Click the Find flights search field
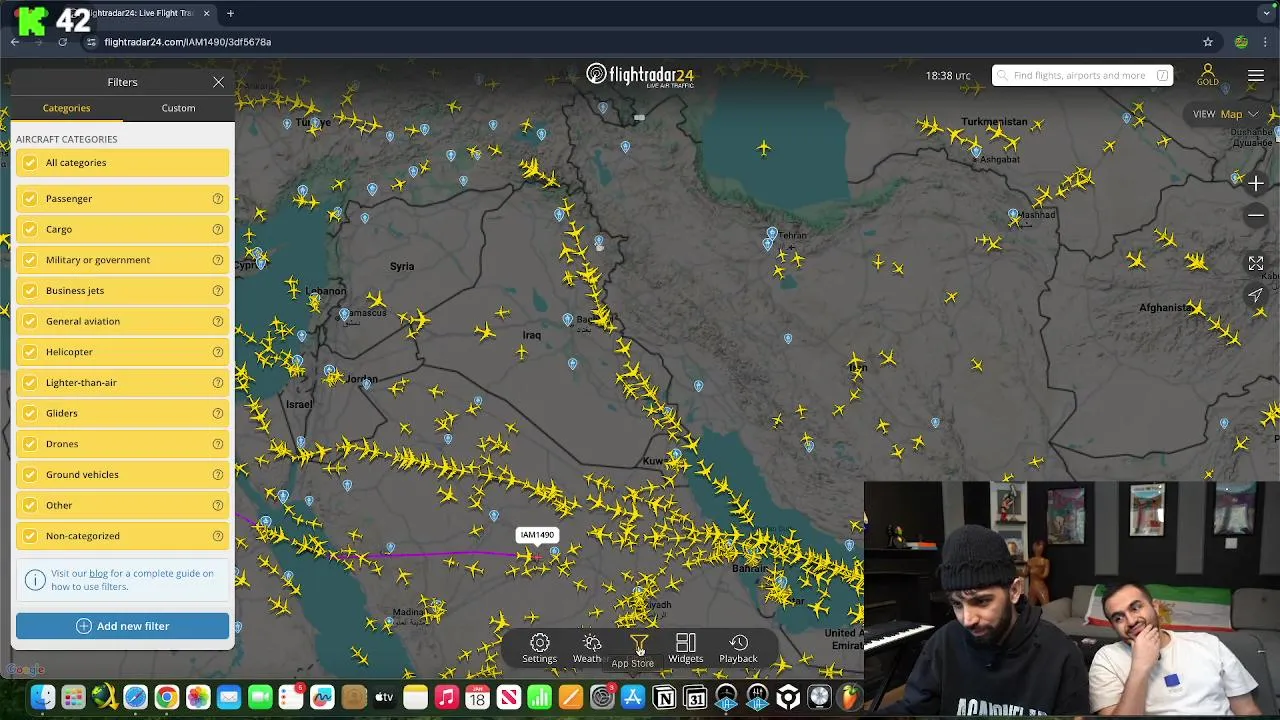The width and height of the screenshot is (1280, 720). tap(1082, 76)
